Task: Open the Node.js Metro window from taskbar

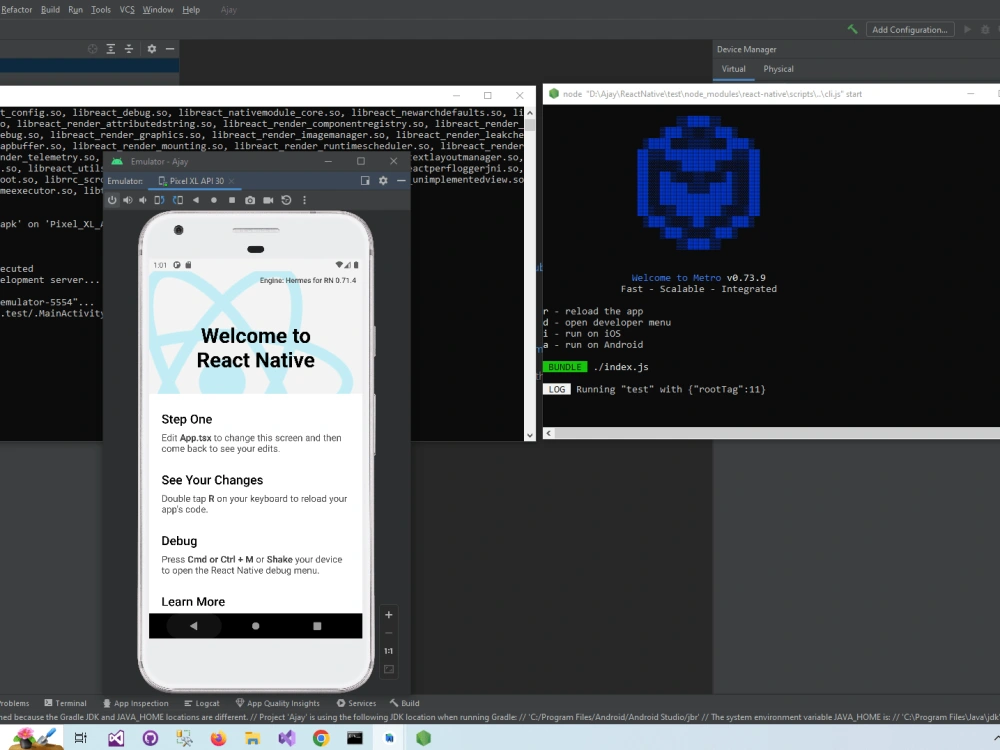Action: pos(423,738)
